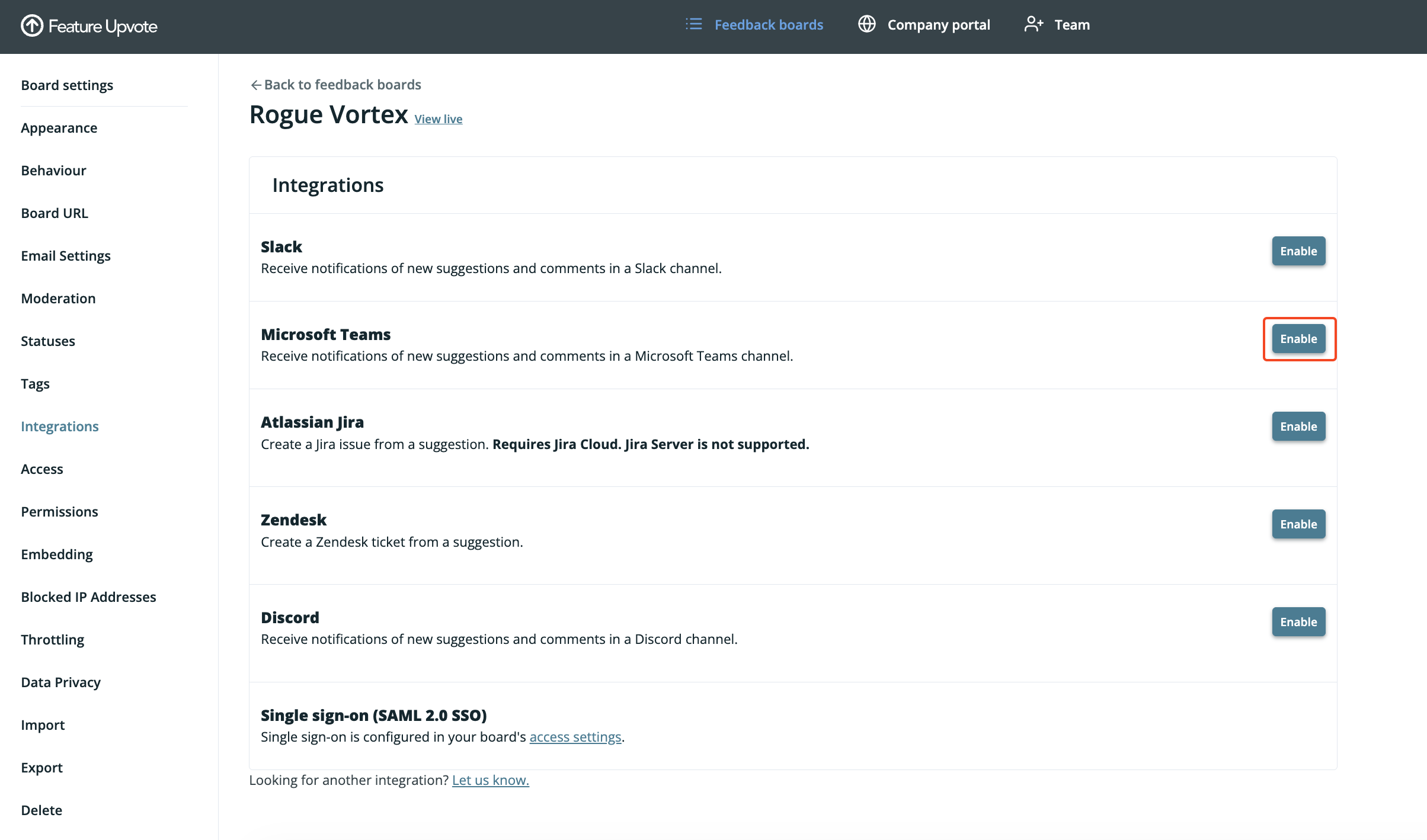
Task: Click the back arrow to feedback boards
Action: (x=255, y=85)
